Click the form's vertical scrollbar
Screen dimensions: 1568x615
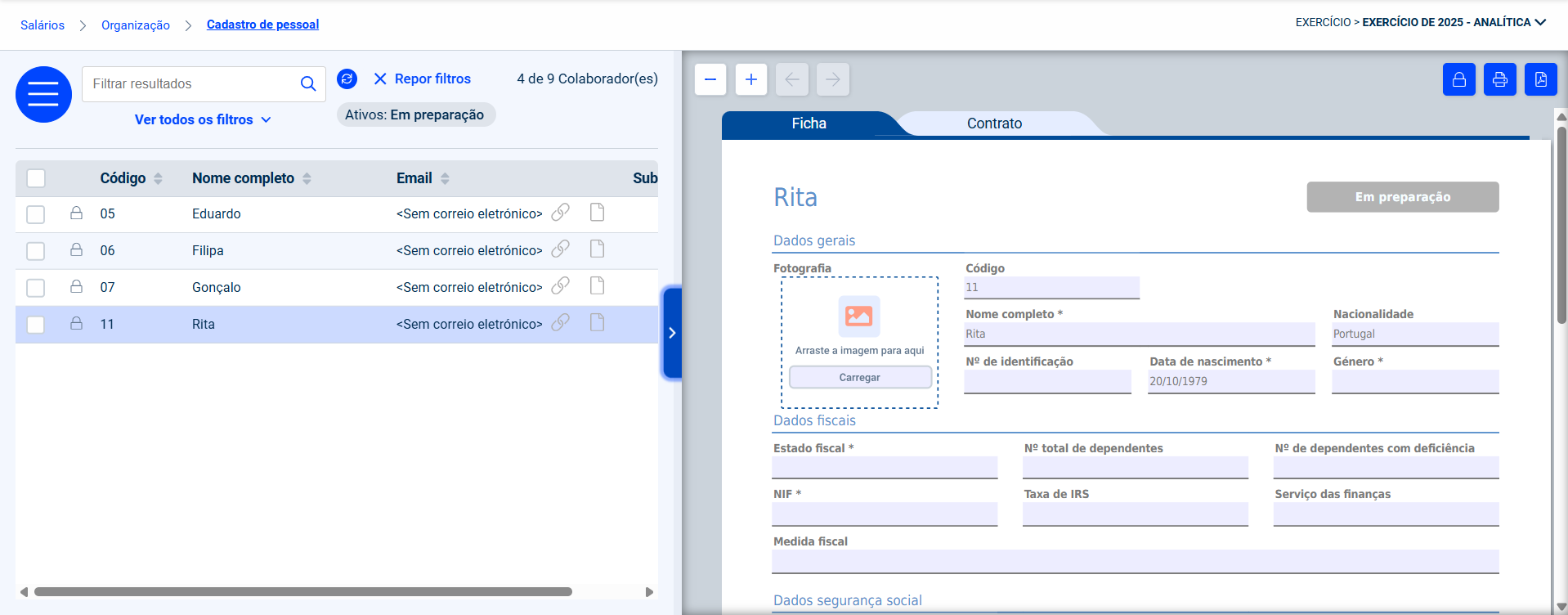(x=1561, y=225)
